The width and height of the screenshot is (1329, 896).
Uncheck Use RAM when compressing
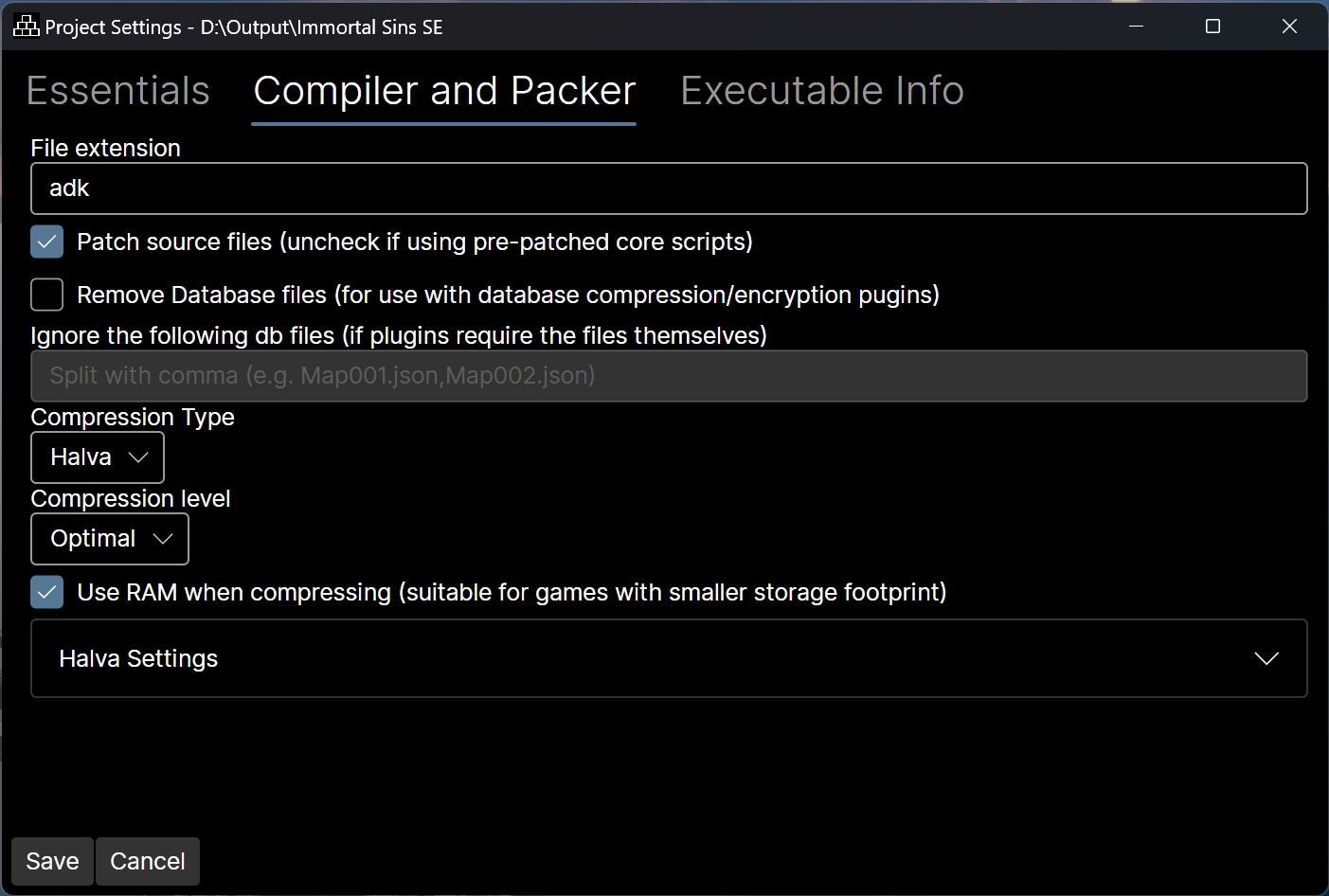click(47, 592)
